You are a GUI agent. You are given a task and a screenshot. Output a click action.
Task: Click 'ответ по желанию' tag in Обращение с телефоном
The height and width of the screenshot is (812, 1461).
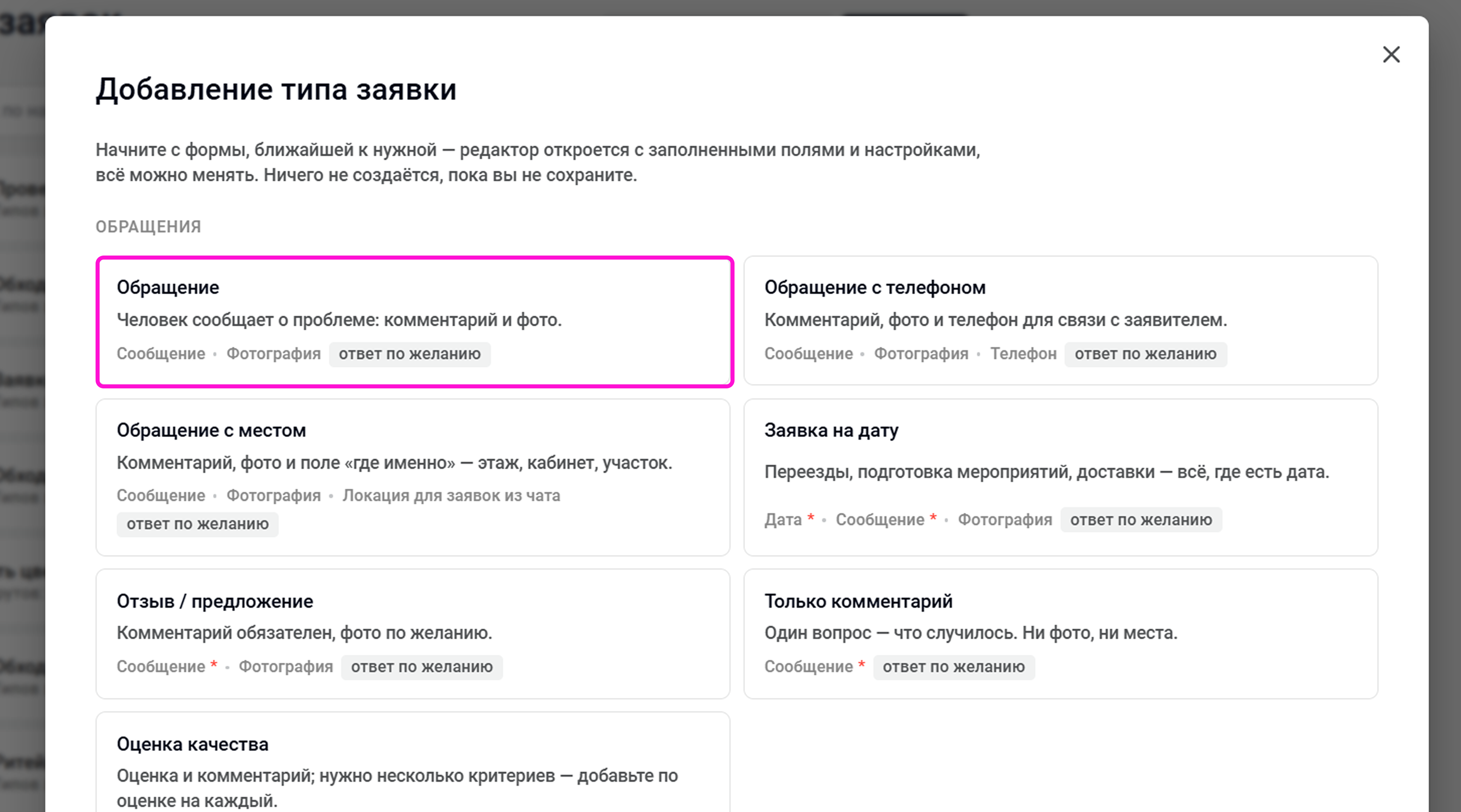pyautogui.click(x=1145, y=354)
